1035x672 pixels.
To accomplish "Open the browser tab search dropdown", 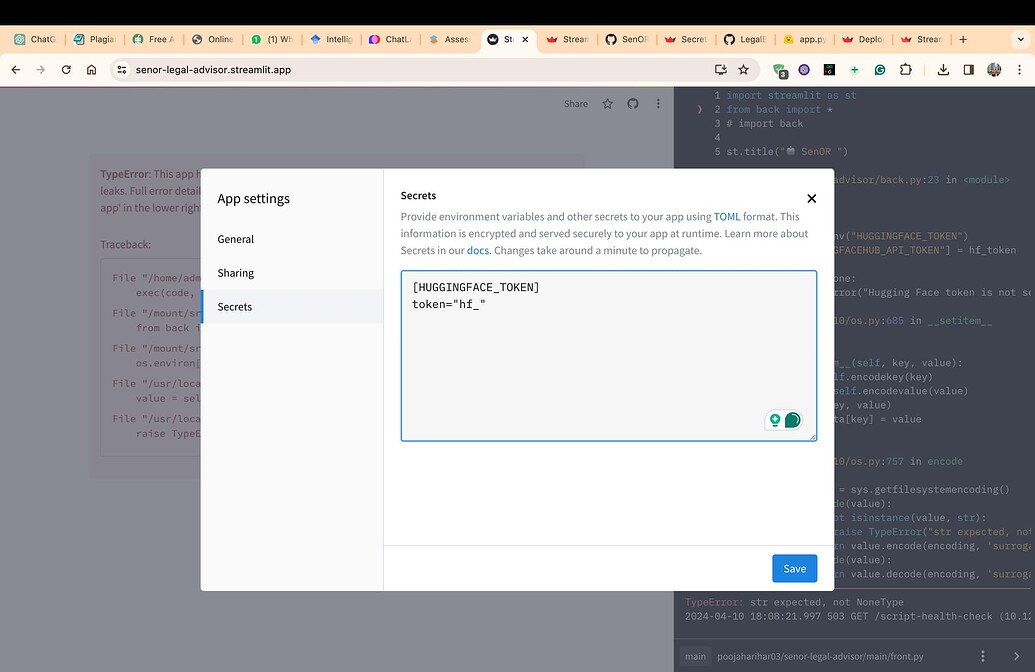I will tap(1019, 39).
